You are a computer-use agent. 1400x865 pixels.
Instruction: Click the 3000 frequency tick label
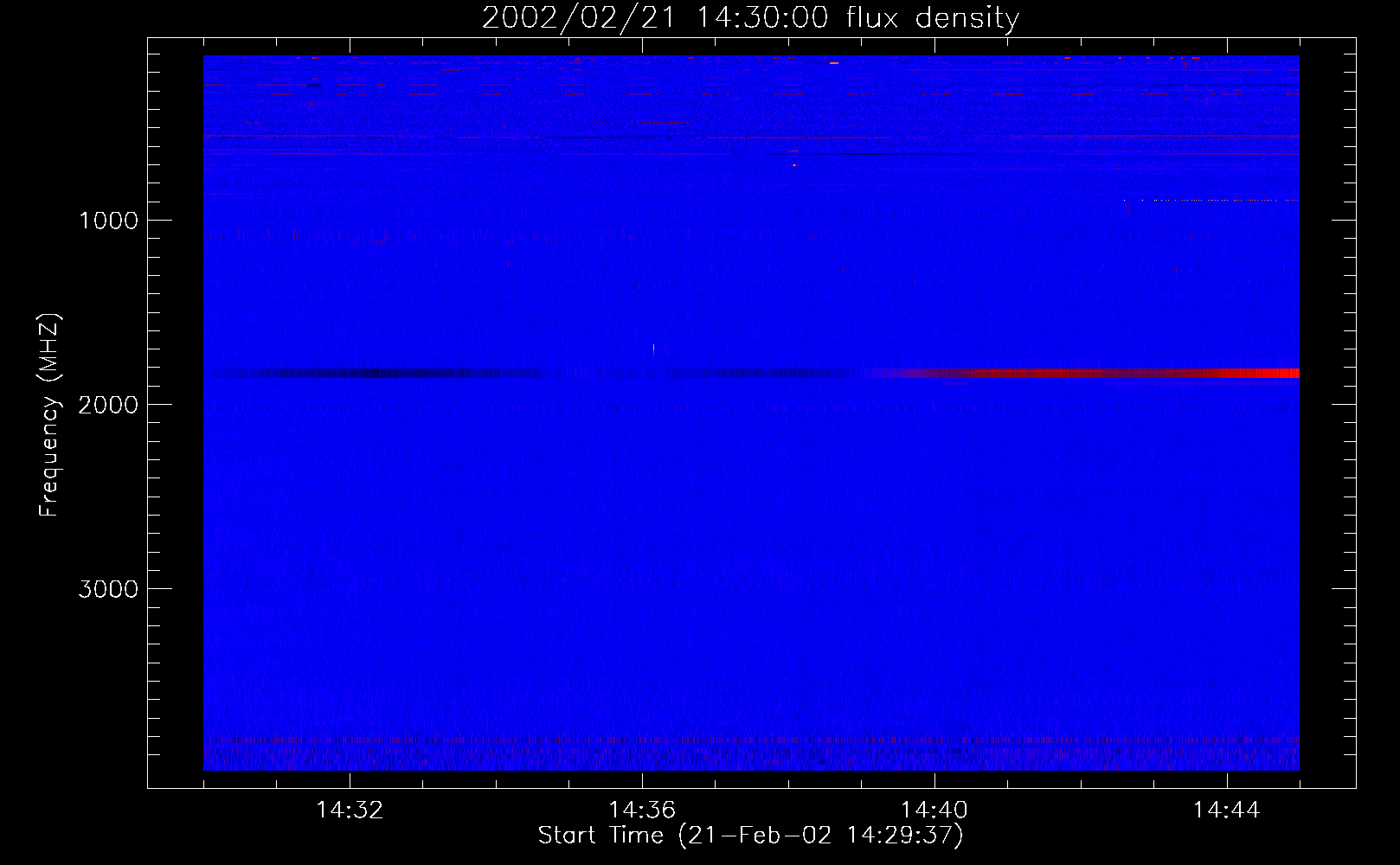[x=108, y=589]
